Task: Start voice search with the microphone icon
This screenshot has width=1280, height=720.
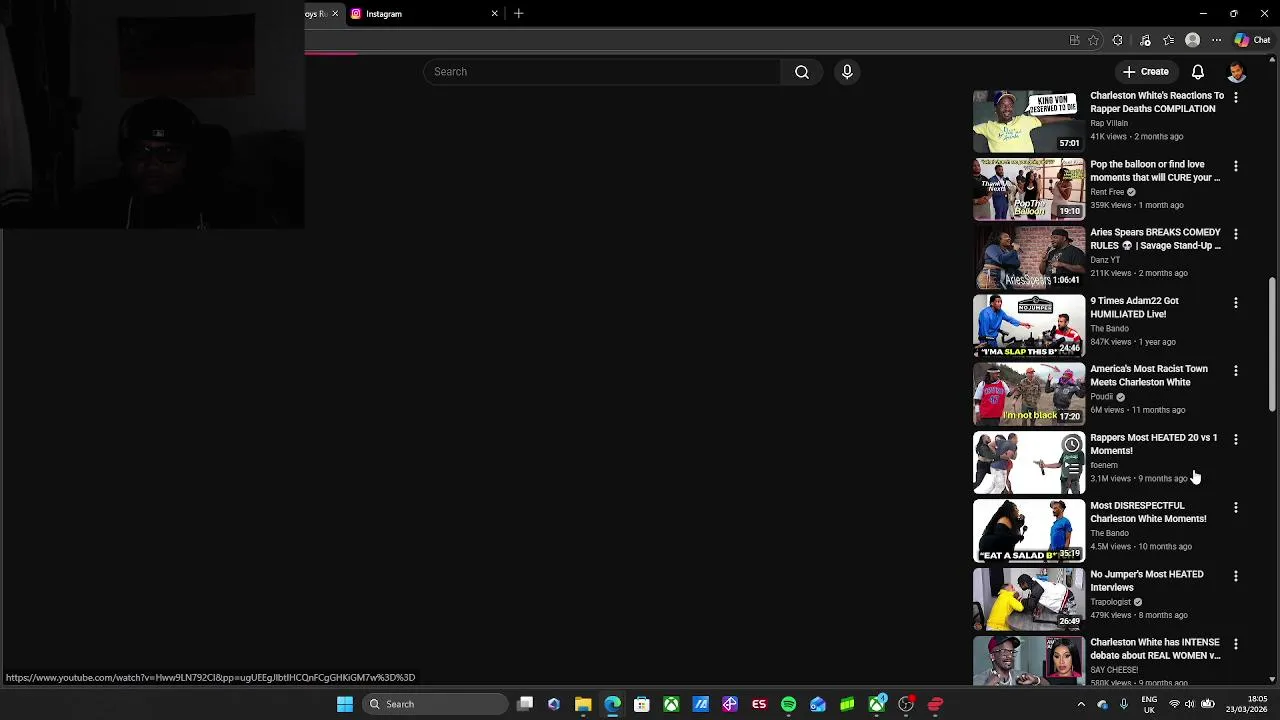Action: point(847,72)
